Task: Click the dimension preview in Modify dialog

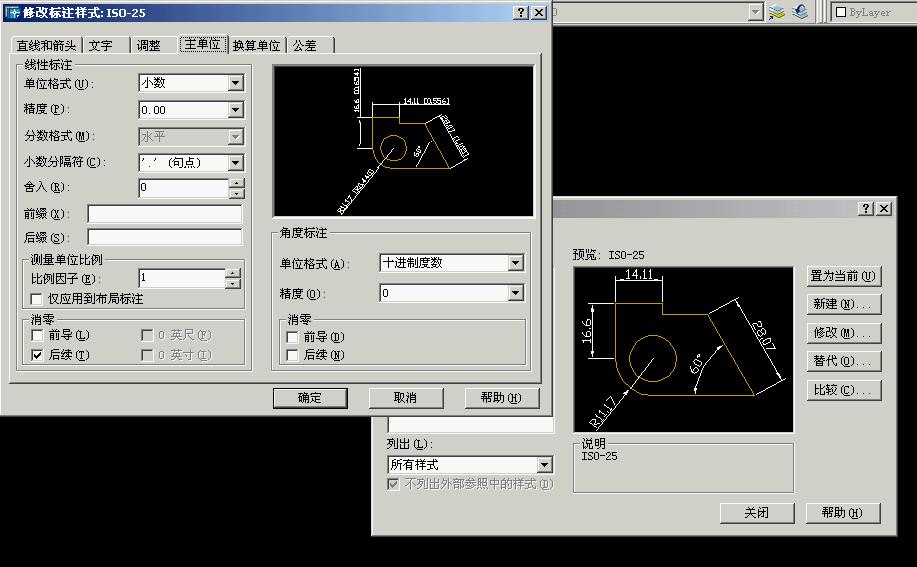Action: 404,141
